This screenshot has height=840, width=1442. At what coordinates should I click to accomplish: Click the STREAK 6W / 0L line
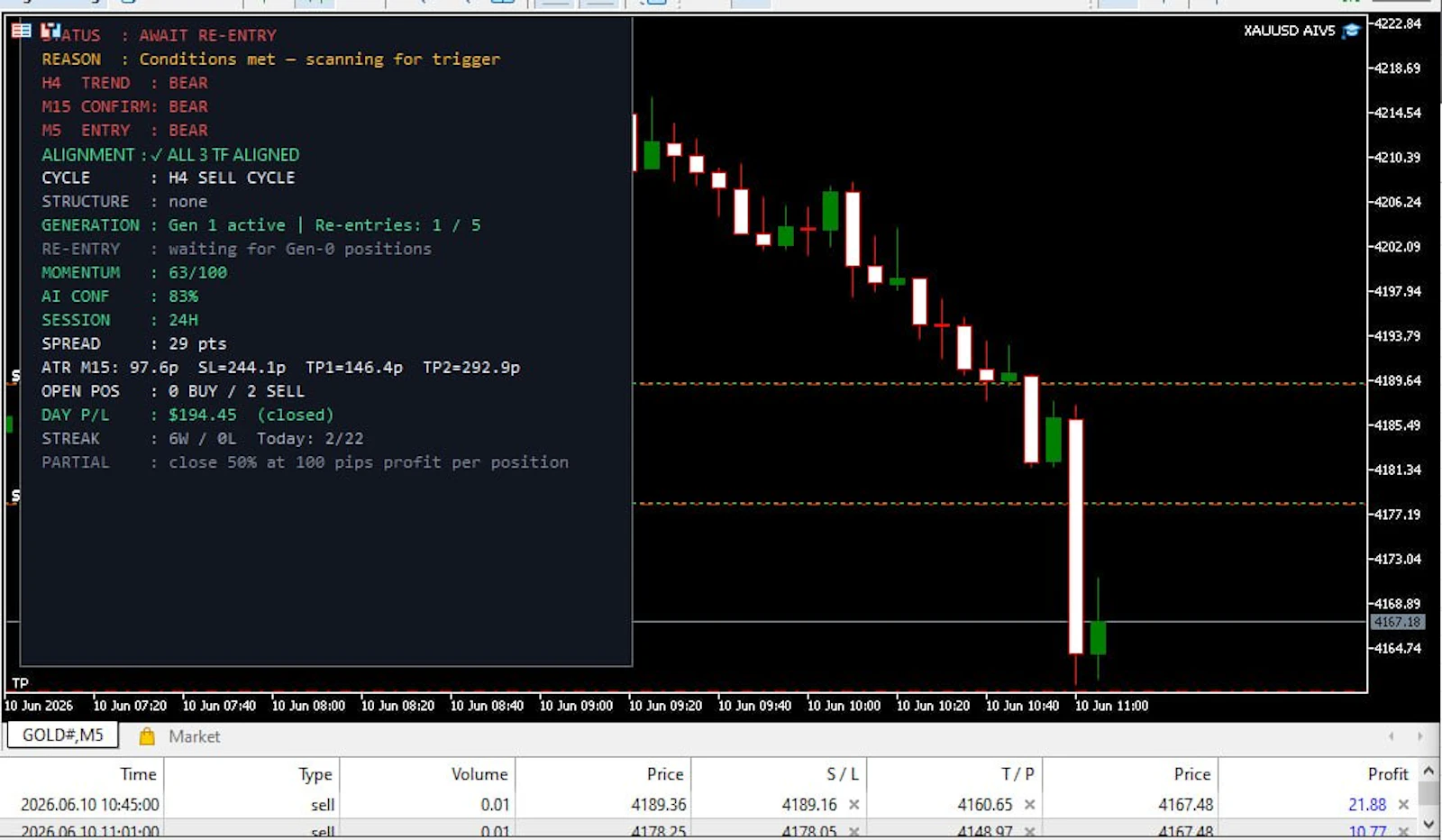click(x=203, y=438)
